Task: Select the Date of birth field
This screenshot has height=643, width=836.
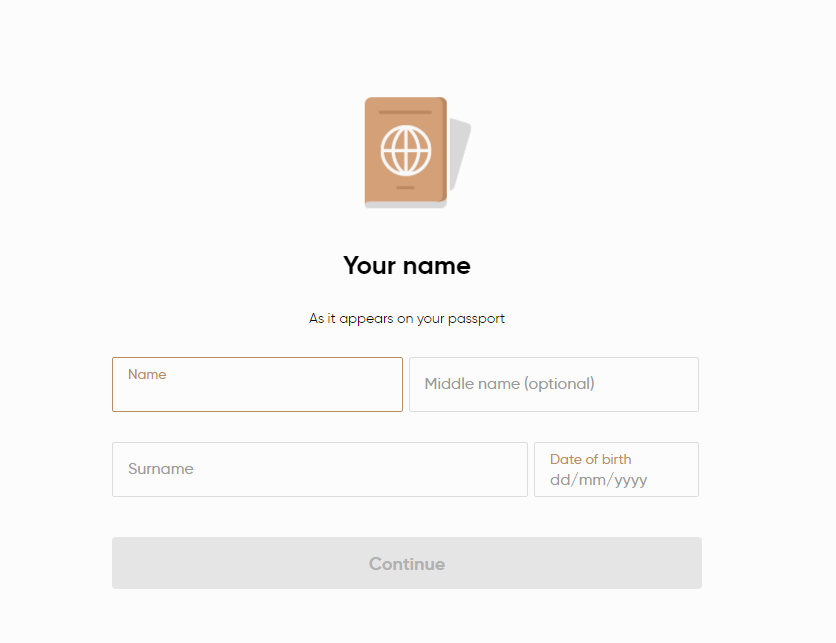Action: coord(616,469)
